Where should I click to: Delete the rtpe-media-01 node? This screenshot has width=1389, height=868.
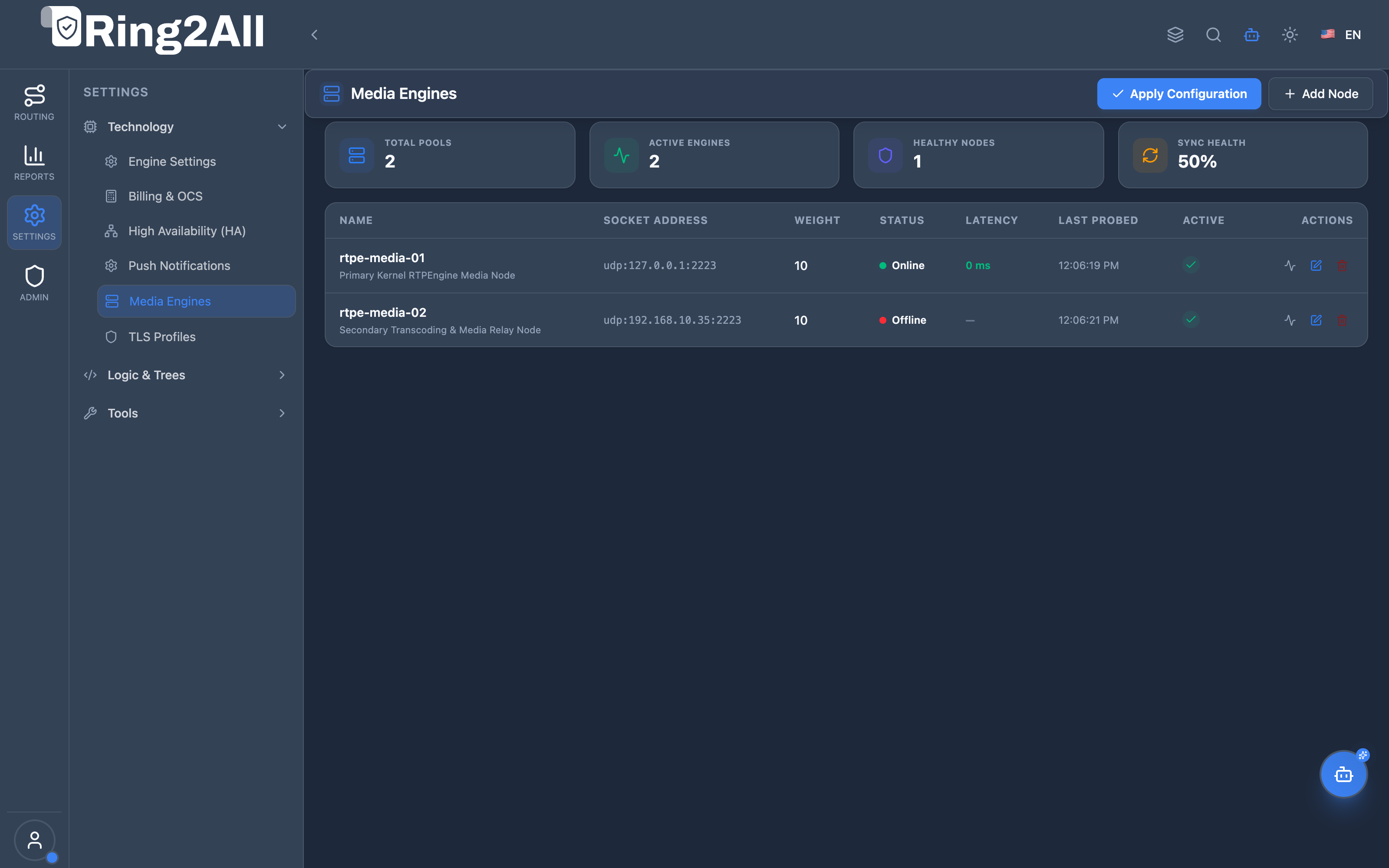click(x=1342, y=265)
